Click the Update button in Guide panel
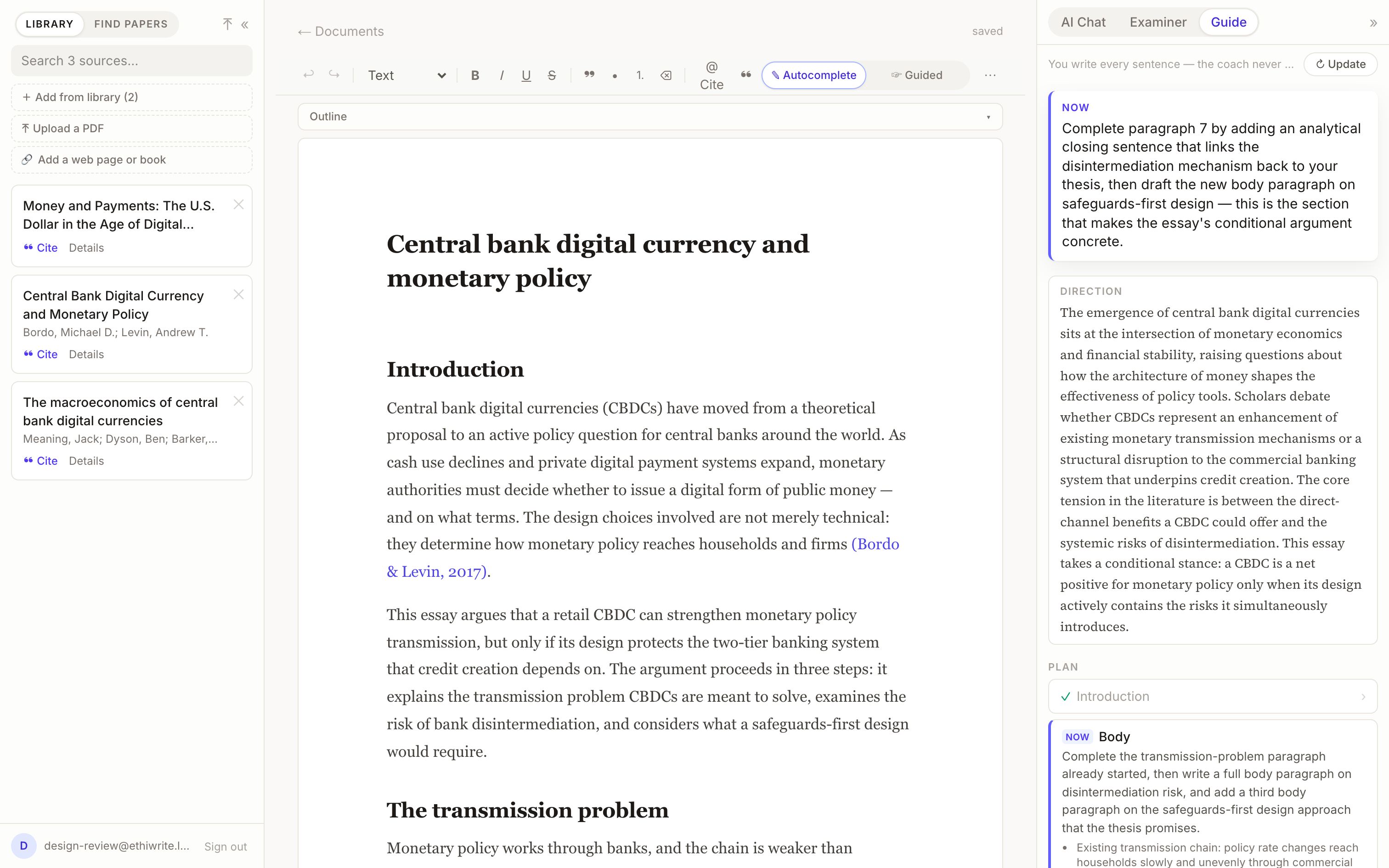 click(x=1340, y=64)
